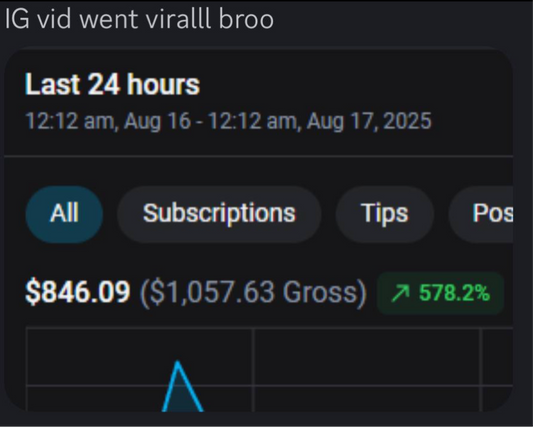Click the 578.2% growth percentage
Viewport: 533px width, 427px height.
pyautogui.click(x=454, y=293)
